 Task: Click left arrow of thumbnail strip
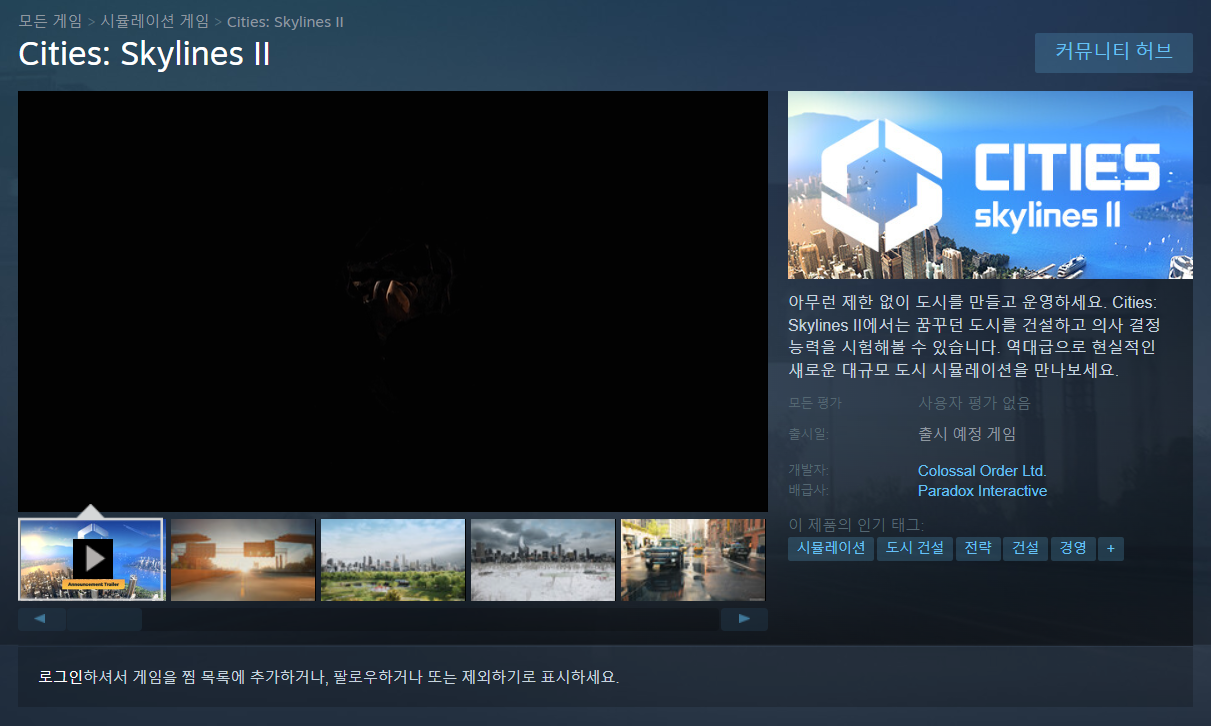coord(41,619)
